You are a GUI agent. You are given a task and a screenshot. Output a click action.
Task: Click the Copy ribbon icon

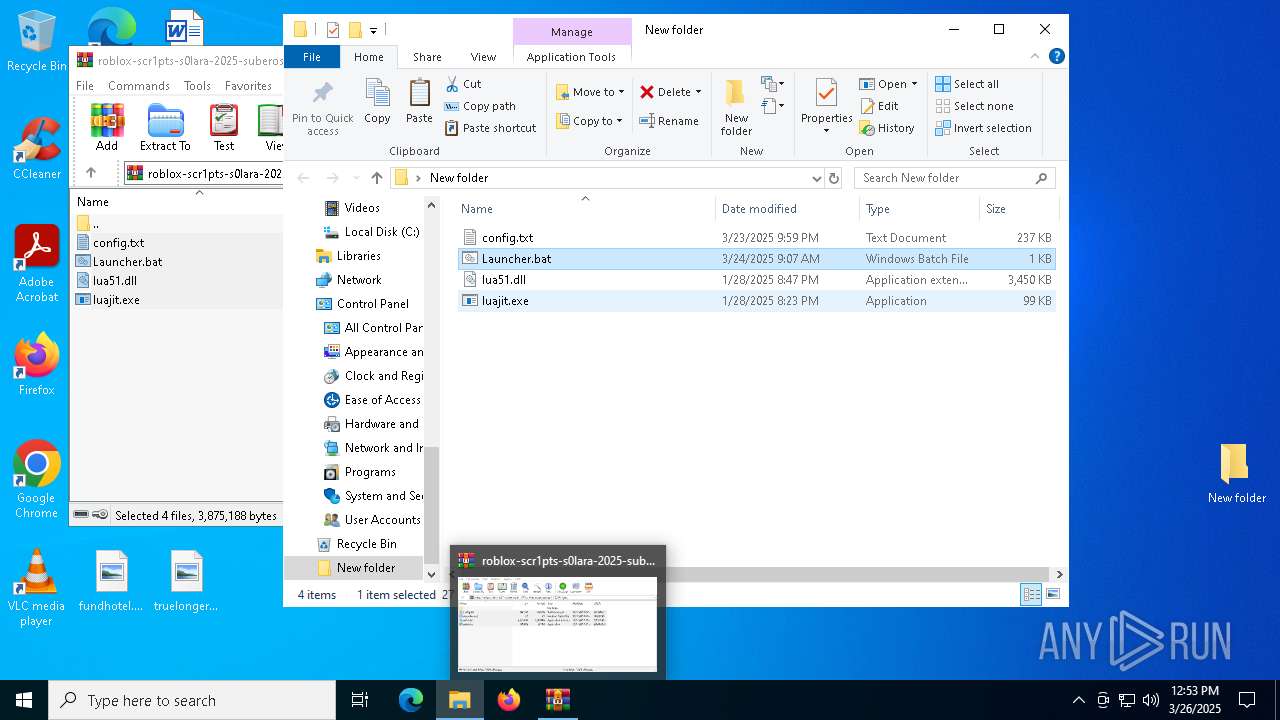click(x=377, y=102)
